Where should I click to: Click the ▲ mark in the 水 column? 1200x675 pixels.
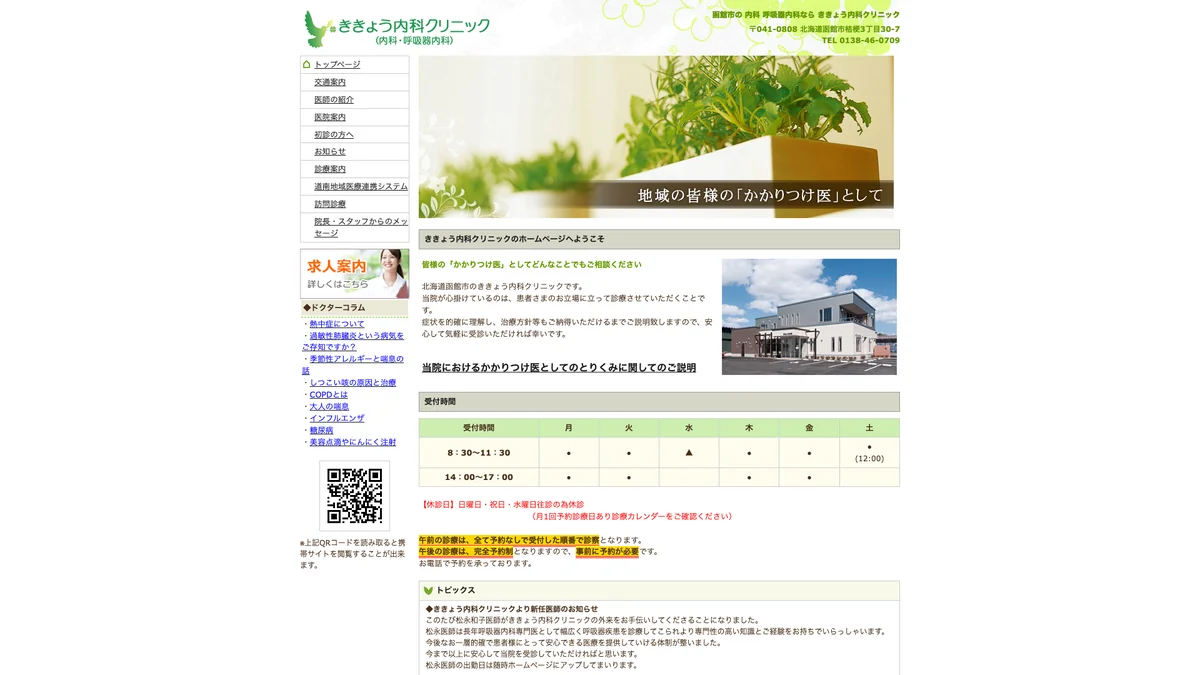point(689,453)
